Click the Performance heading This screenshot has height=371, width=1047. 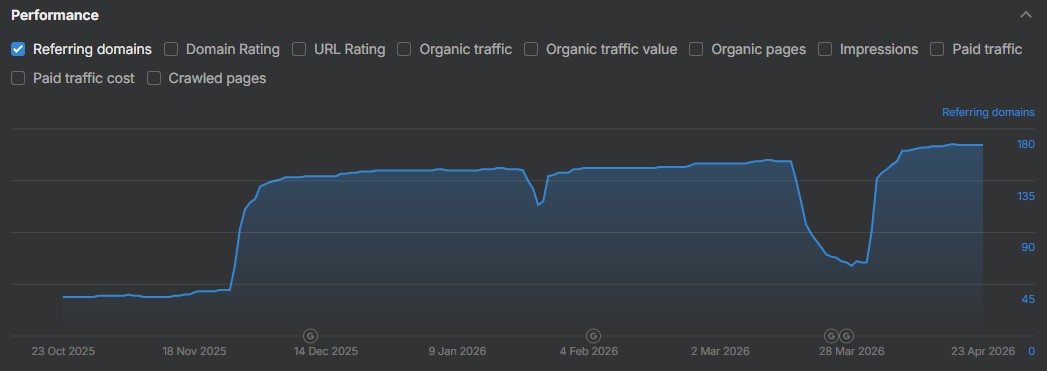tap(55, 15)
